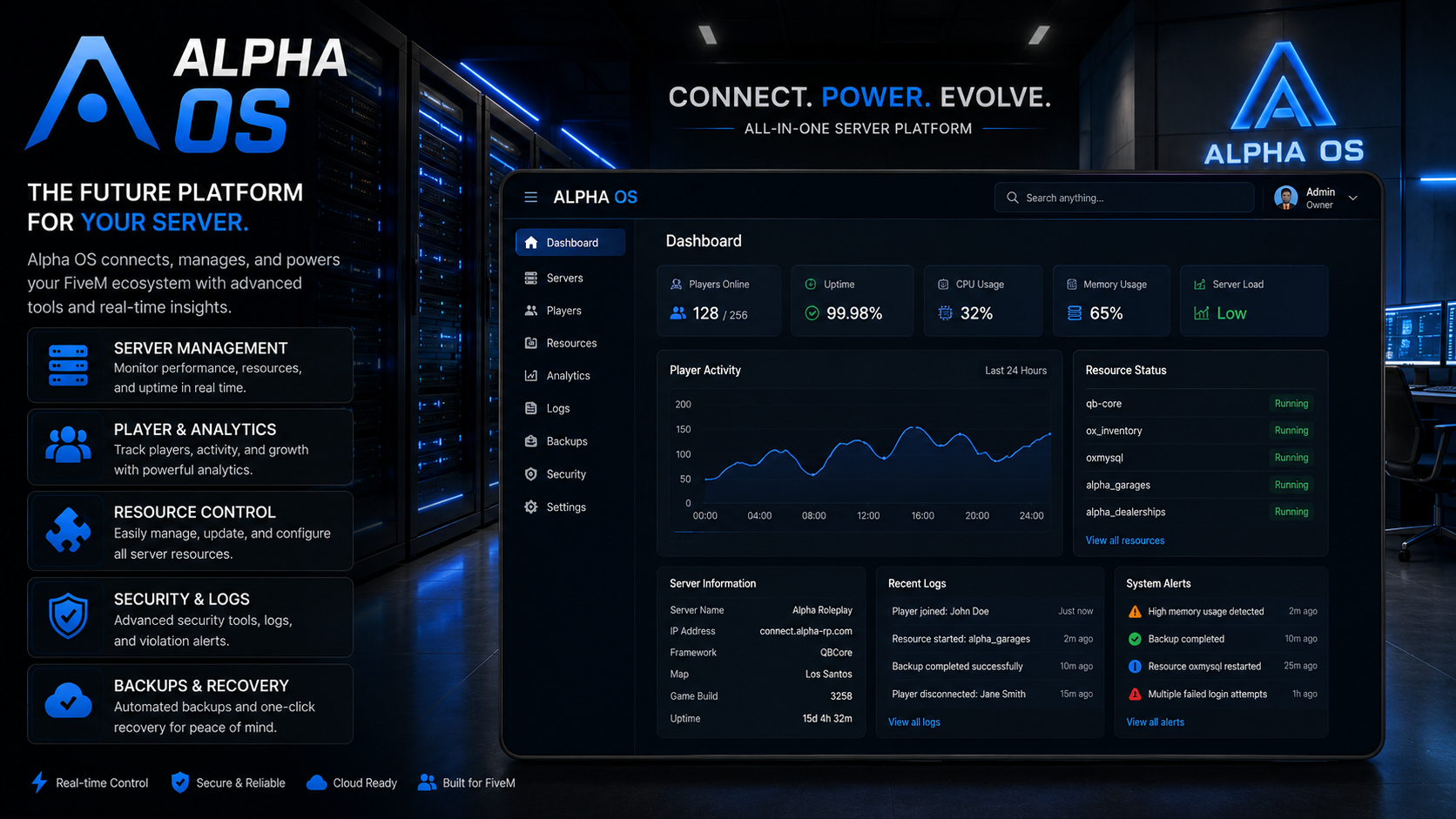The height and width of the screenshot is (819, 1456).
Task: Click the Server Management stack icon on left panel
Action: point(68,366)
